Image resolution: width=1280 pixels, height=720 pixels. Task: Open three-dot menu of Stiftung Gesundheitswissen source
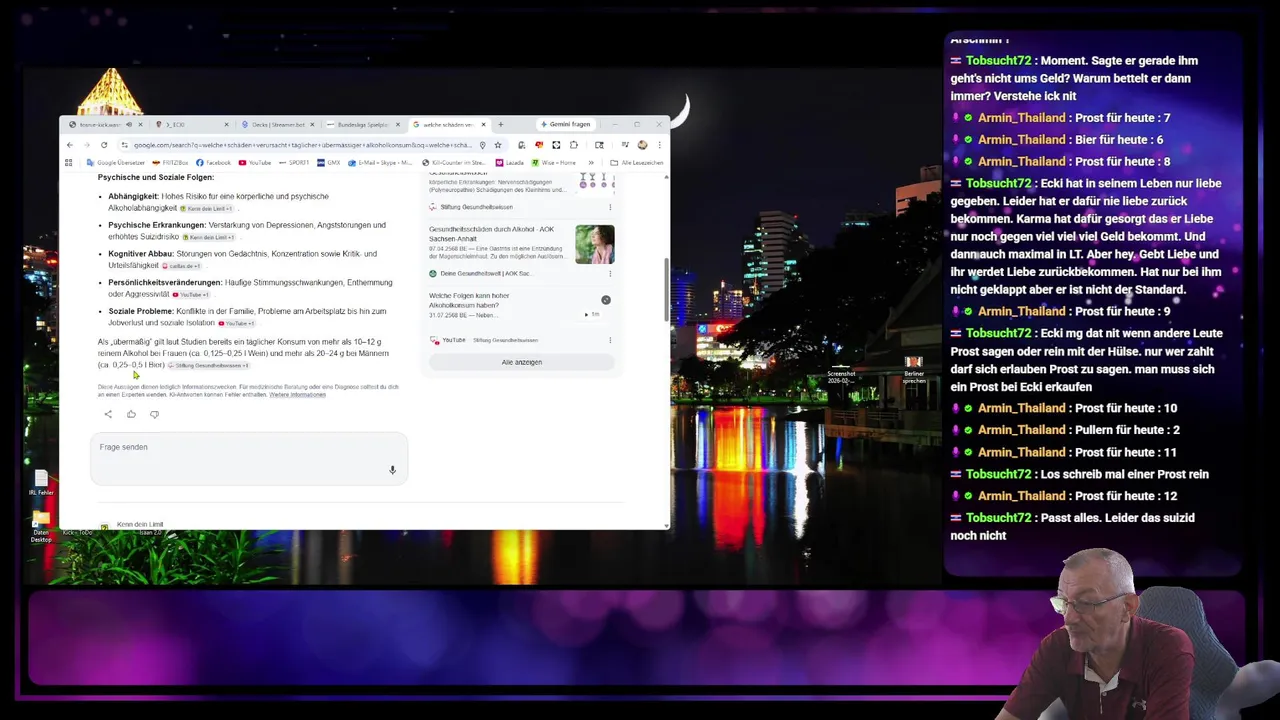tap(610, 207)
